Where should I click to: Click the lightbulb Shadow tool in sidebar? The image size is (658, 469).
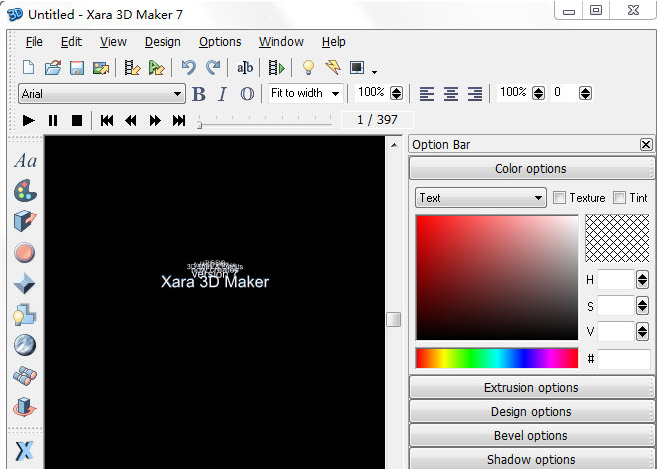pos(25,315)
